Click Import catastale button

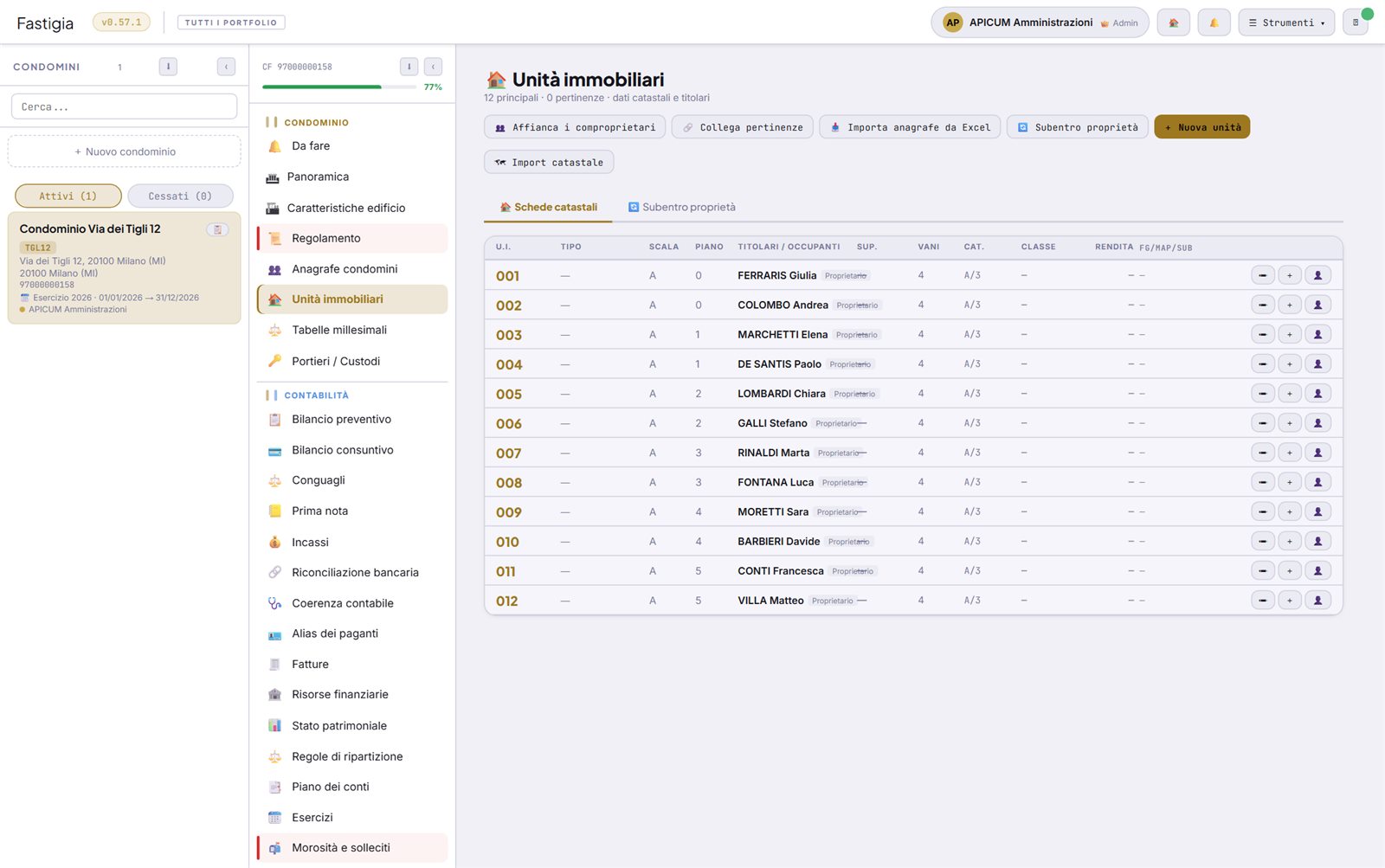[x=549, y=162]
